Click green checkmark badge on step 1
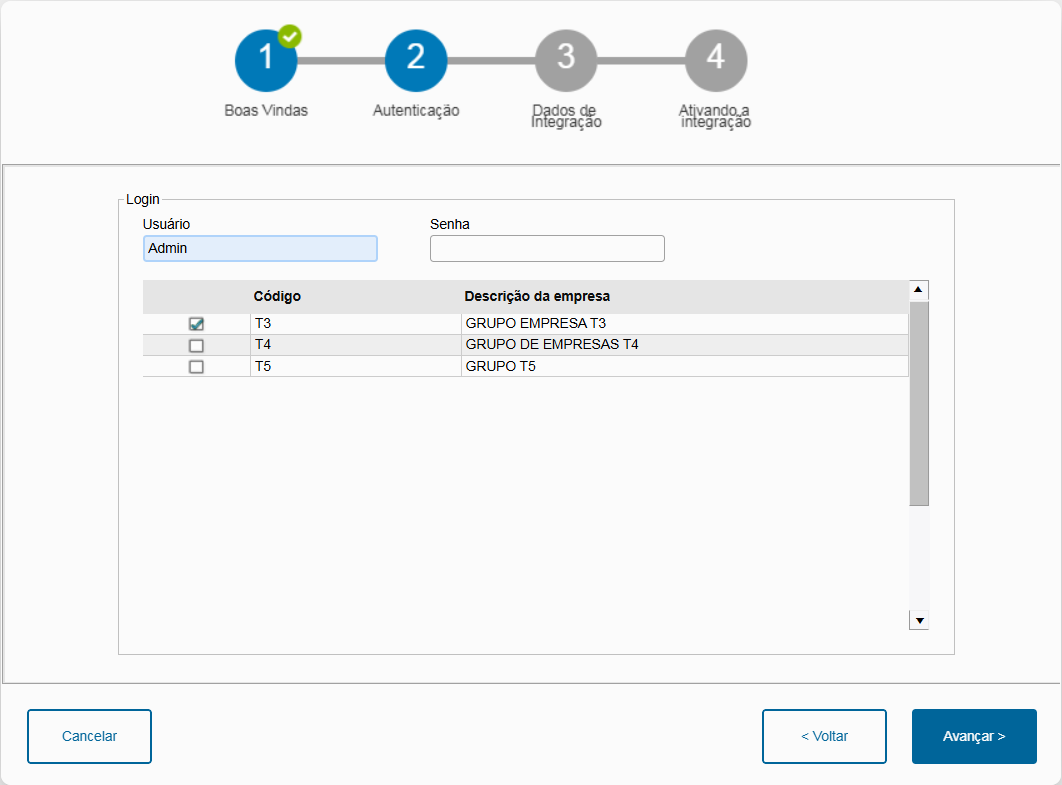Screen dimensions: 1062x785 point(290,36)
